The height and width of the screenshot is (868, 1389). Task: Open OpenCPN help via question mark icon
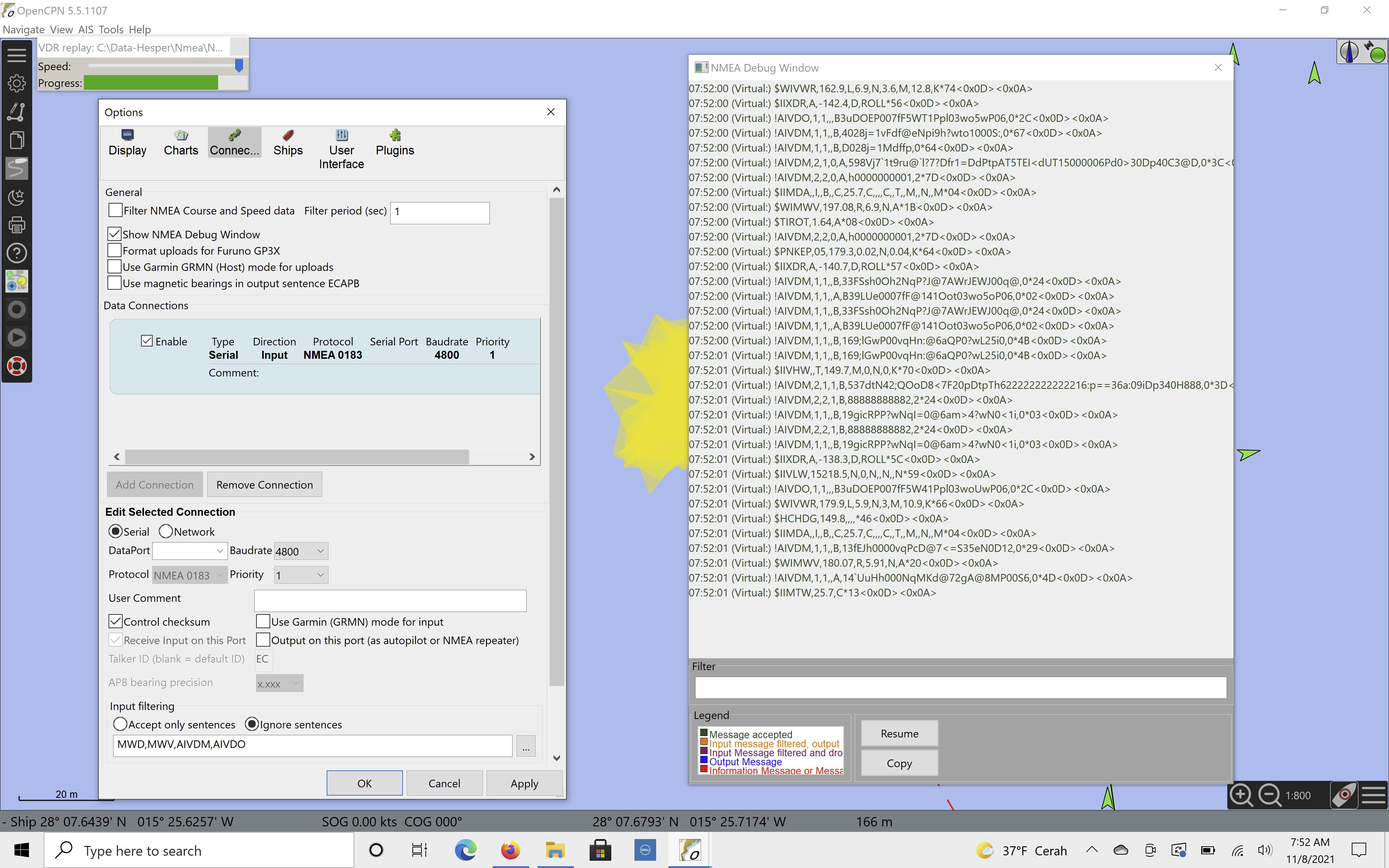[17, 252]
